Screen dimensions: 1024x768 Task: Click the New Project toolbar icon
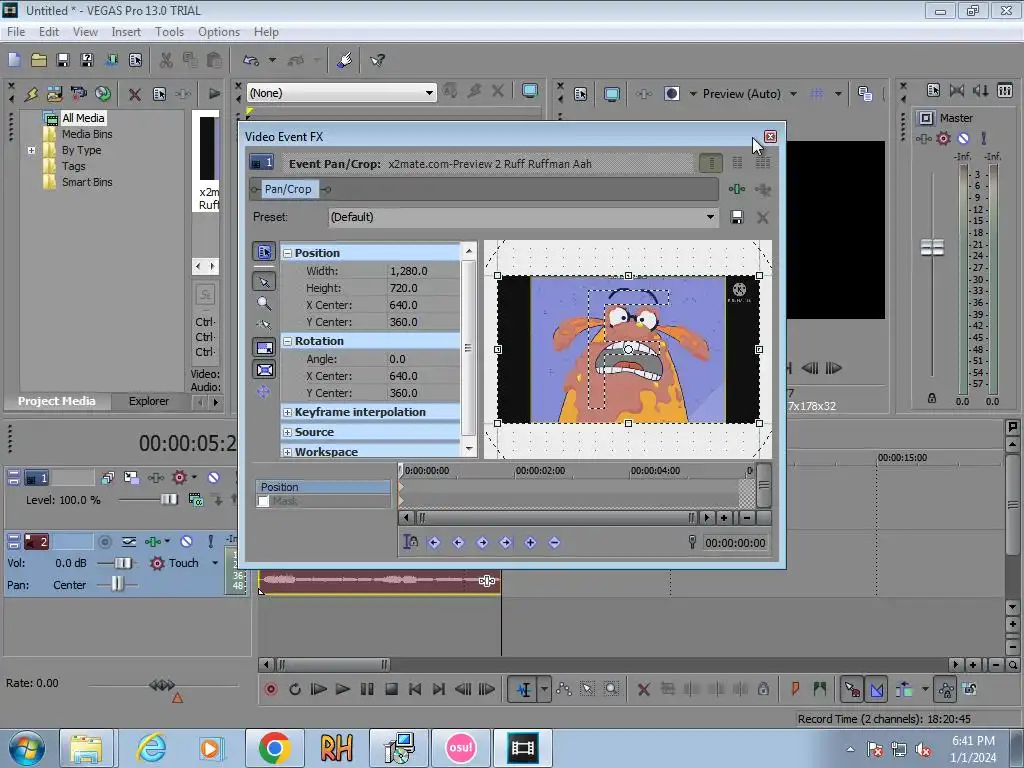tap(14, 60)
